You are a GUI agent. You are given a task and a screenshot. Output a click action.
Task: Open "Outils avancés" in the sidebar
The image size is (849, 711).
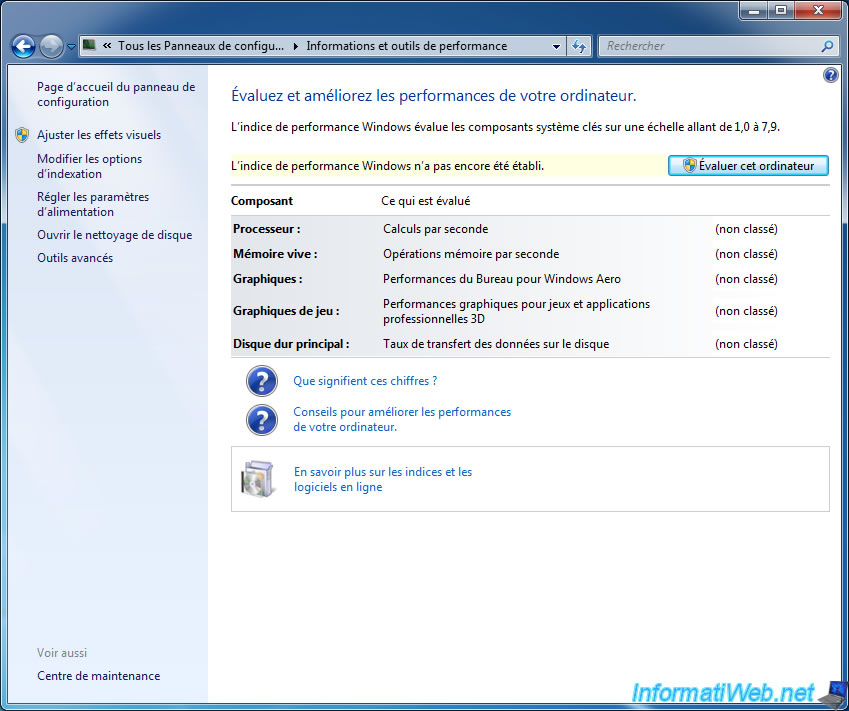75,258
